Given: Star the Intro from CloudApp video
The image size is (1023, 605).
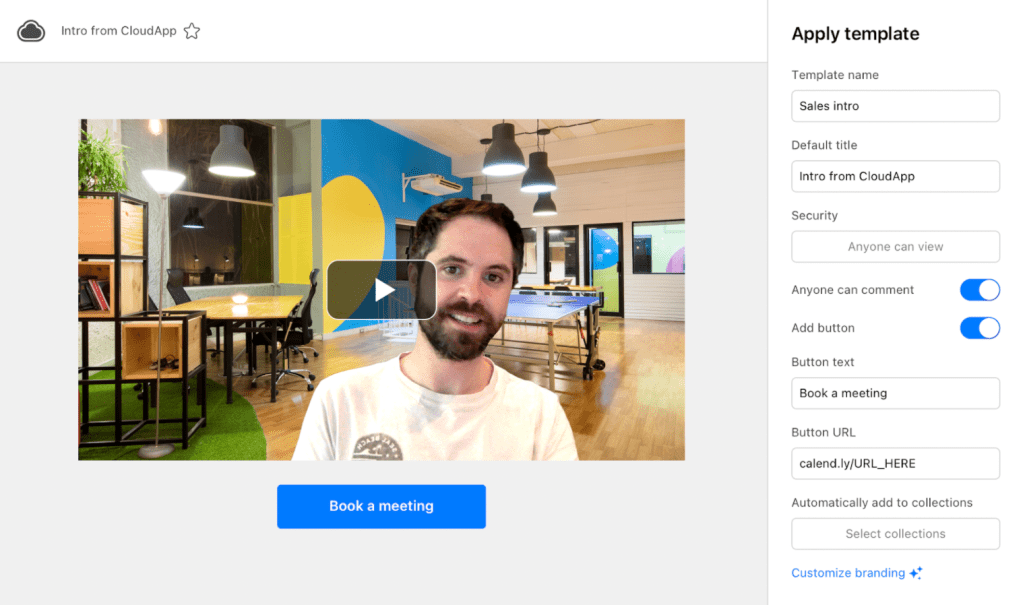Looking at the screenshot, I should [192, 31].
